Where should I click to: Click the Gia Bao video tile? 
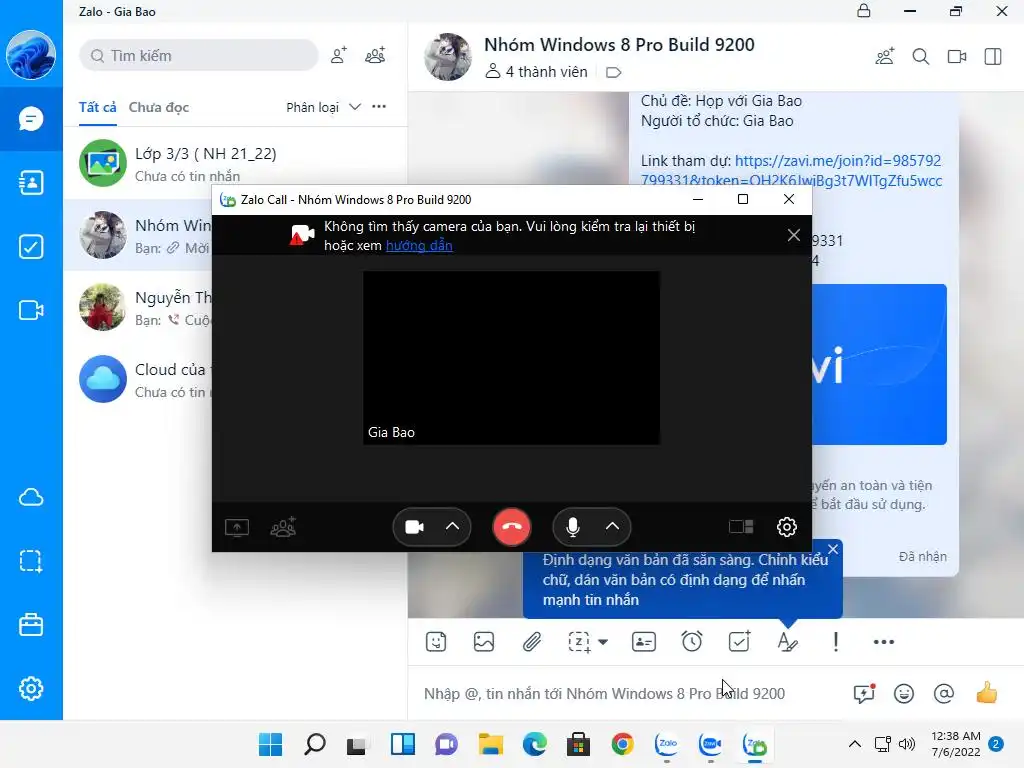[x=511, y=359]
